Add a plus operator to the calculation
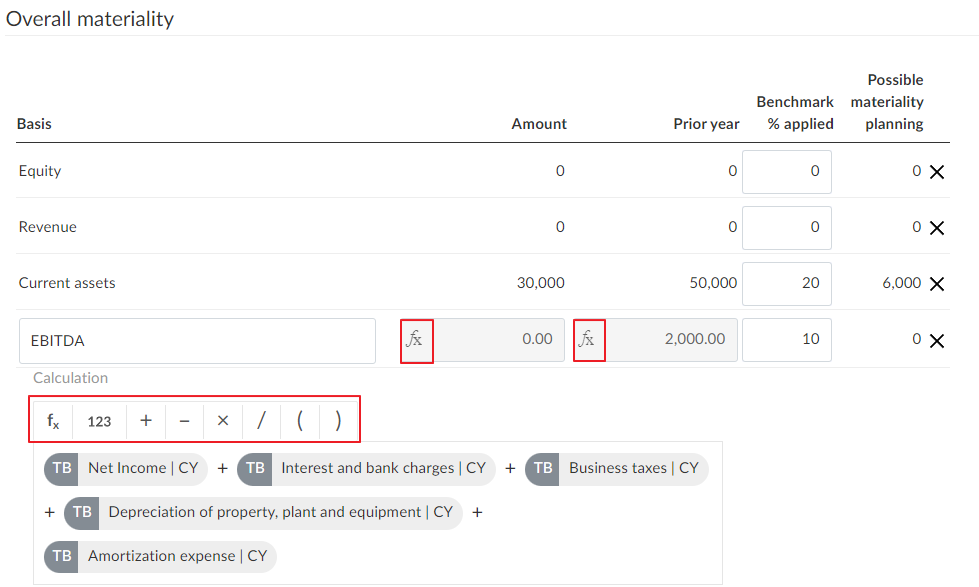This screenshot has width=979, height=587. point(146,421)
